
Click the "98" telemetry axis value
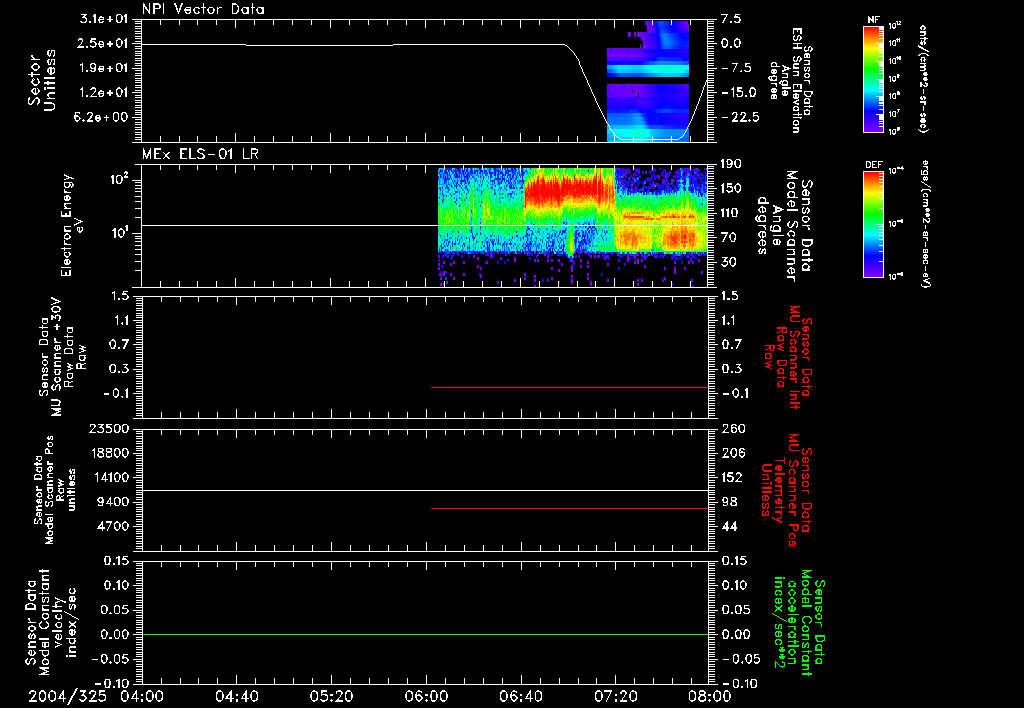(x=729, y=502)
